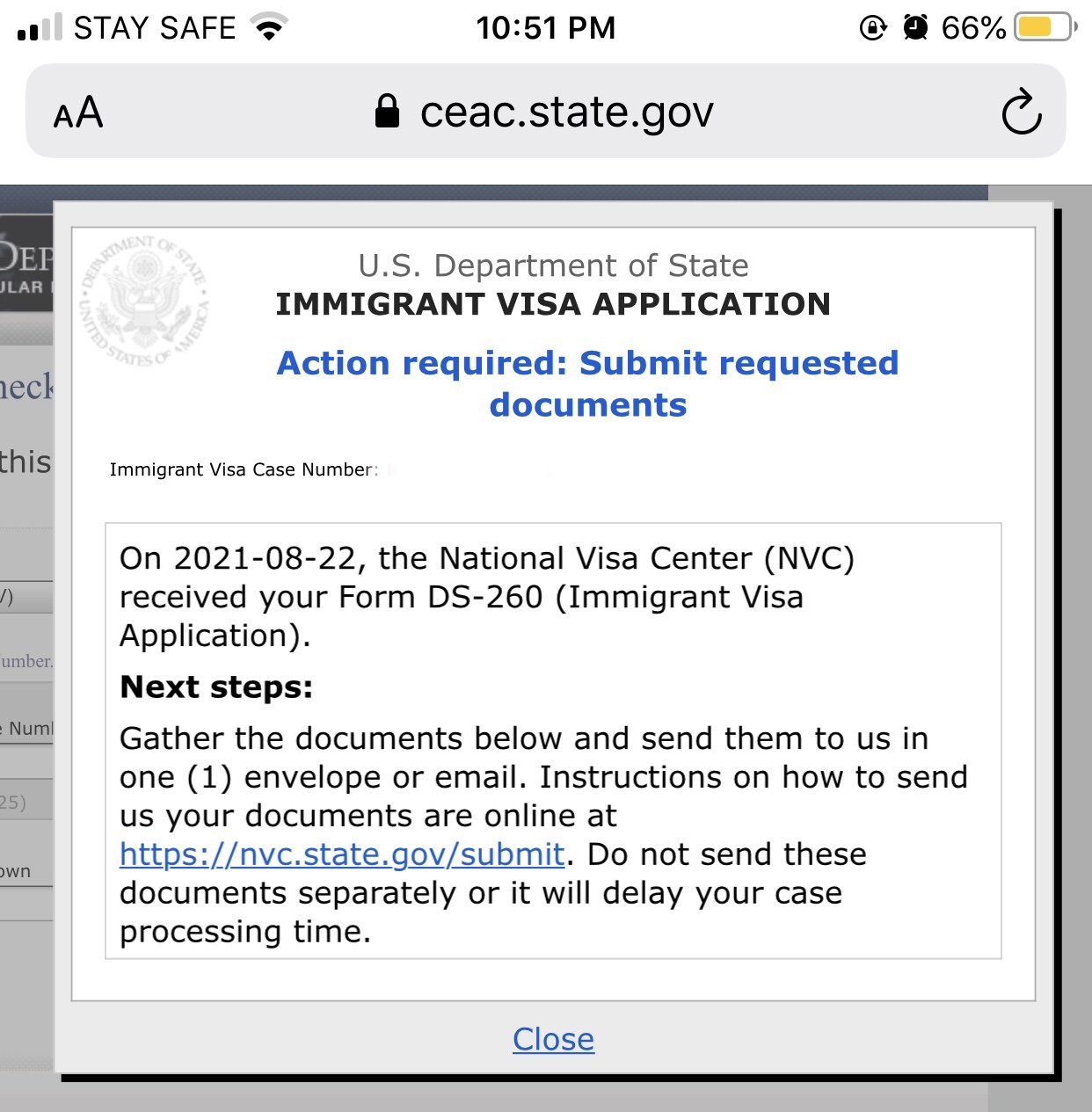Tap the Wi-Fi status icon
The width and height of the screenshot is (1092, 1112).
click(269, 28)
